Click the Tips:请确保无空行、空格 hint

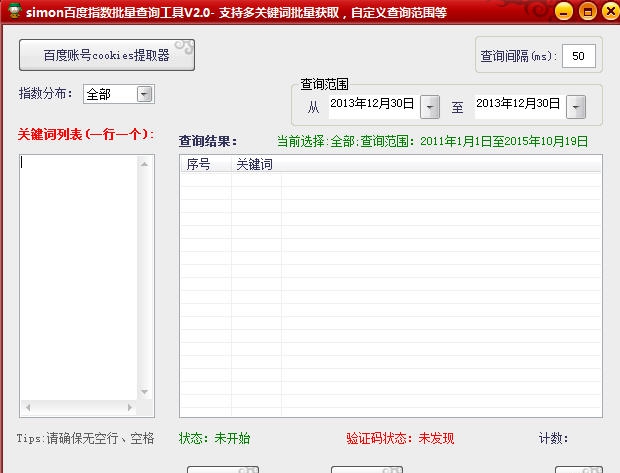[x=85, y=438]
